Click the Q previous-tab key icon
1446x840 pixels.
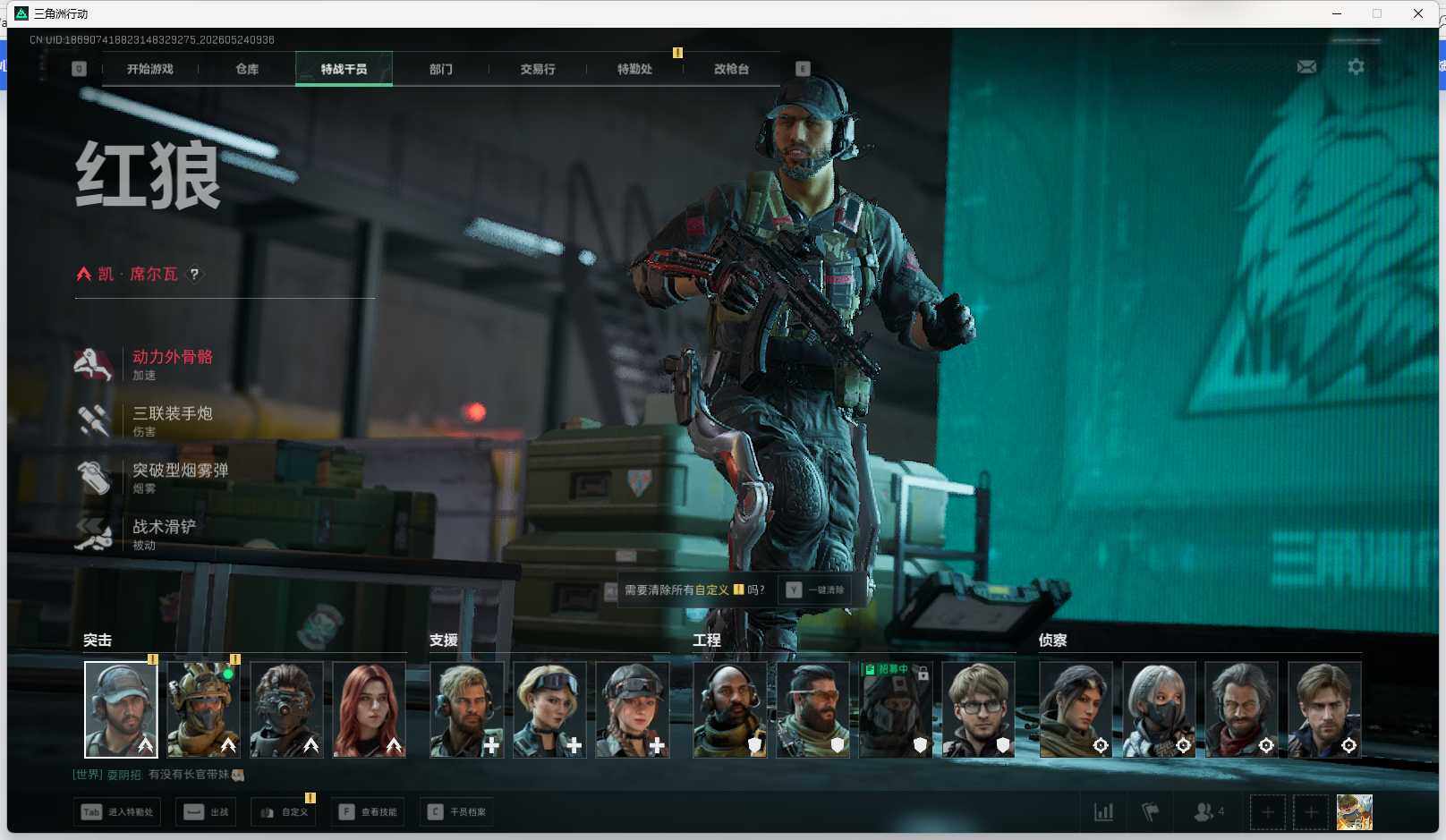point(79,69)
